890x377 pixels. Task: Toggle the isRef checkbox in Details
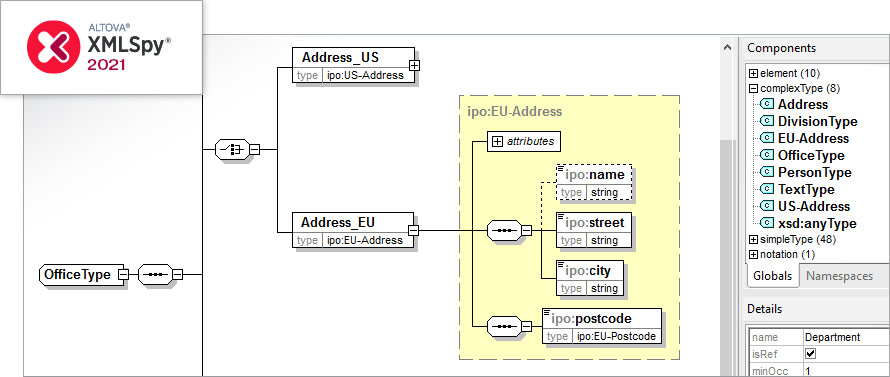click(811, 353)
